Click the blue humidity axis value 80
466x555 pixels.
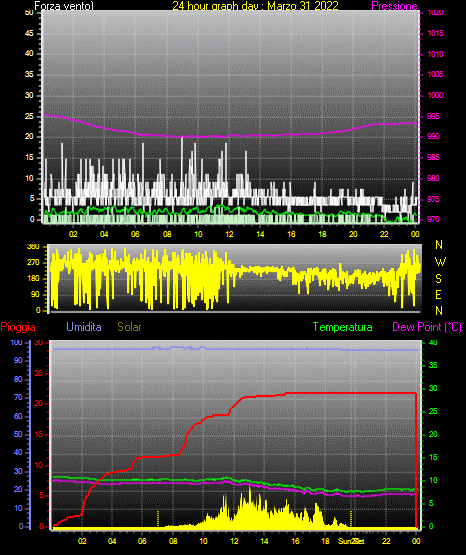18,379
